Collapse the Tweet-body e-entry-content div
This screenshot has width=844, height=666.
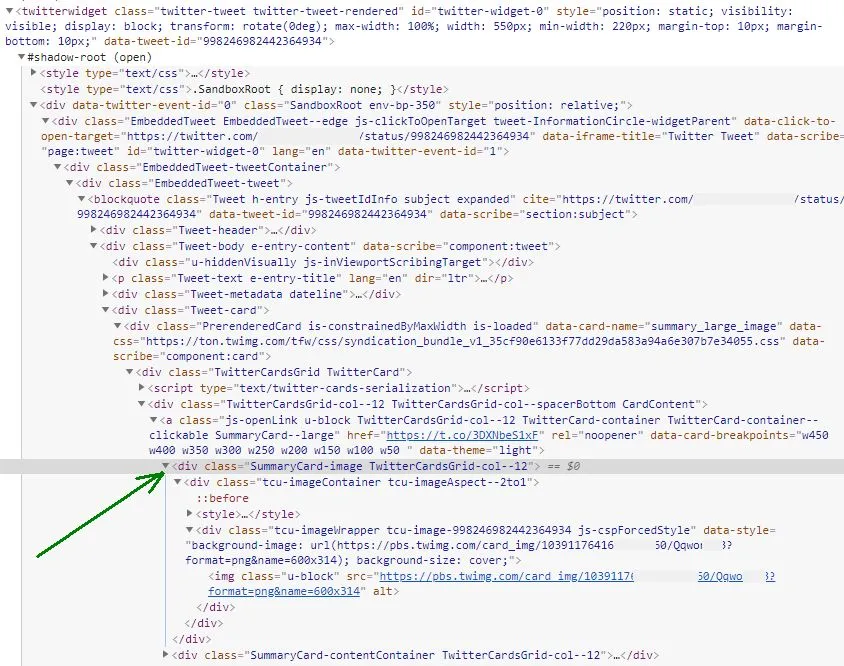click(x=94, y=246)
